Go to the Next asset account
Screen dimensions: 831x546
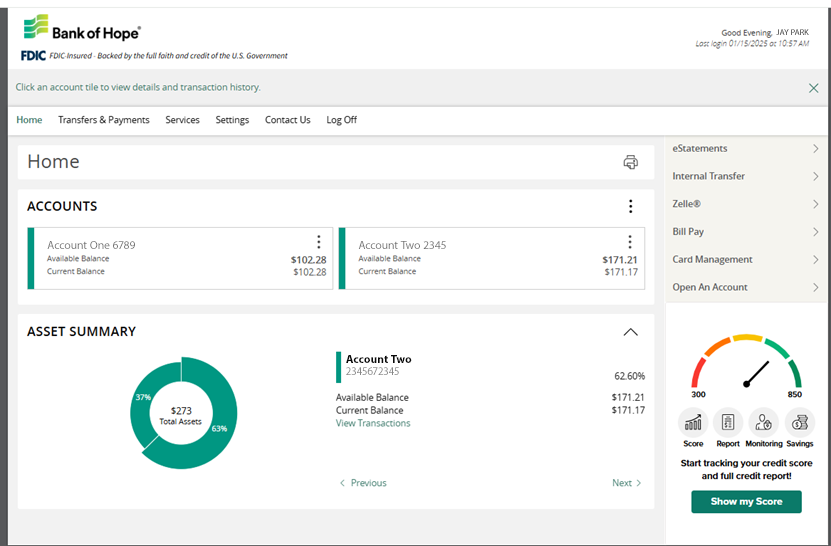tap(626, 483)
